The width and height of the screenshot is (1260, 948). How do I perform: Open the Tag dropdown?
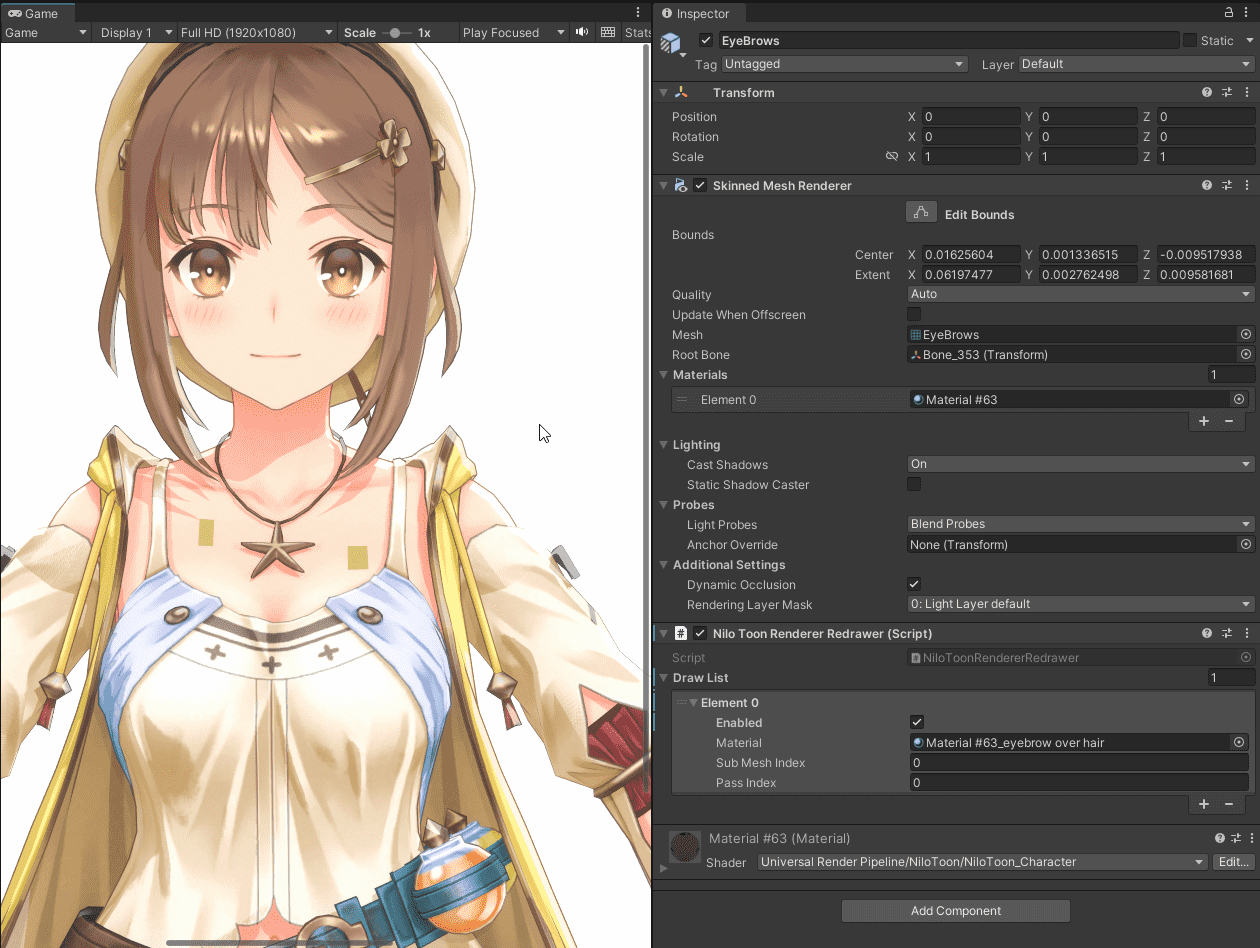[x=845, y=64]
